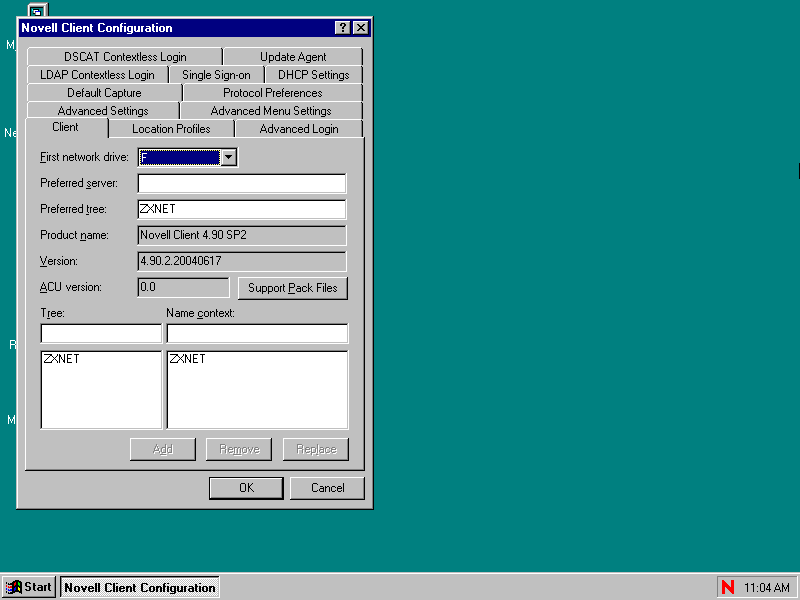Click the Product name field
Viewport: 800px width, 600px height.
point(242,235)
